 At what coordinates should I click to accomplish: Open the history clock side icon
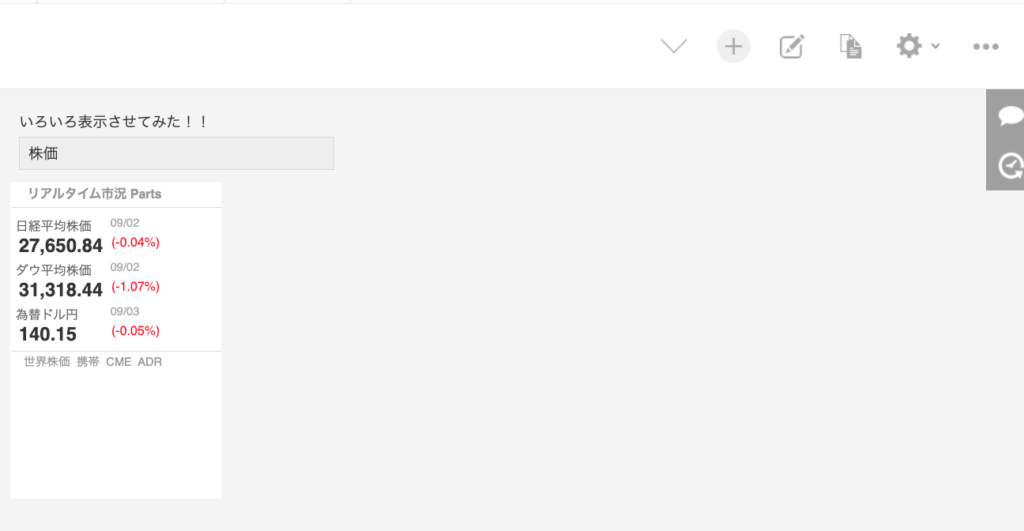point(1010,165)
